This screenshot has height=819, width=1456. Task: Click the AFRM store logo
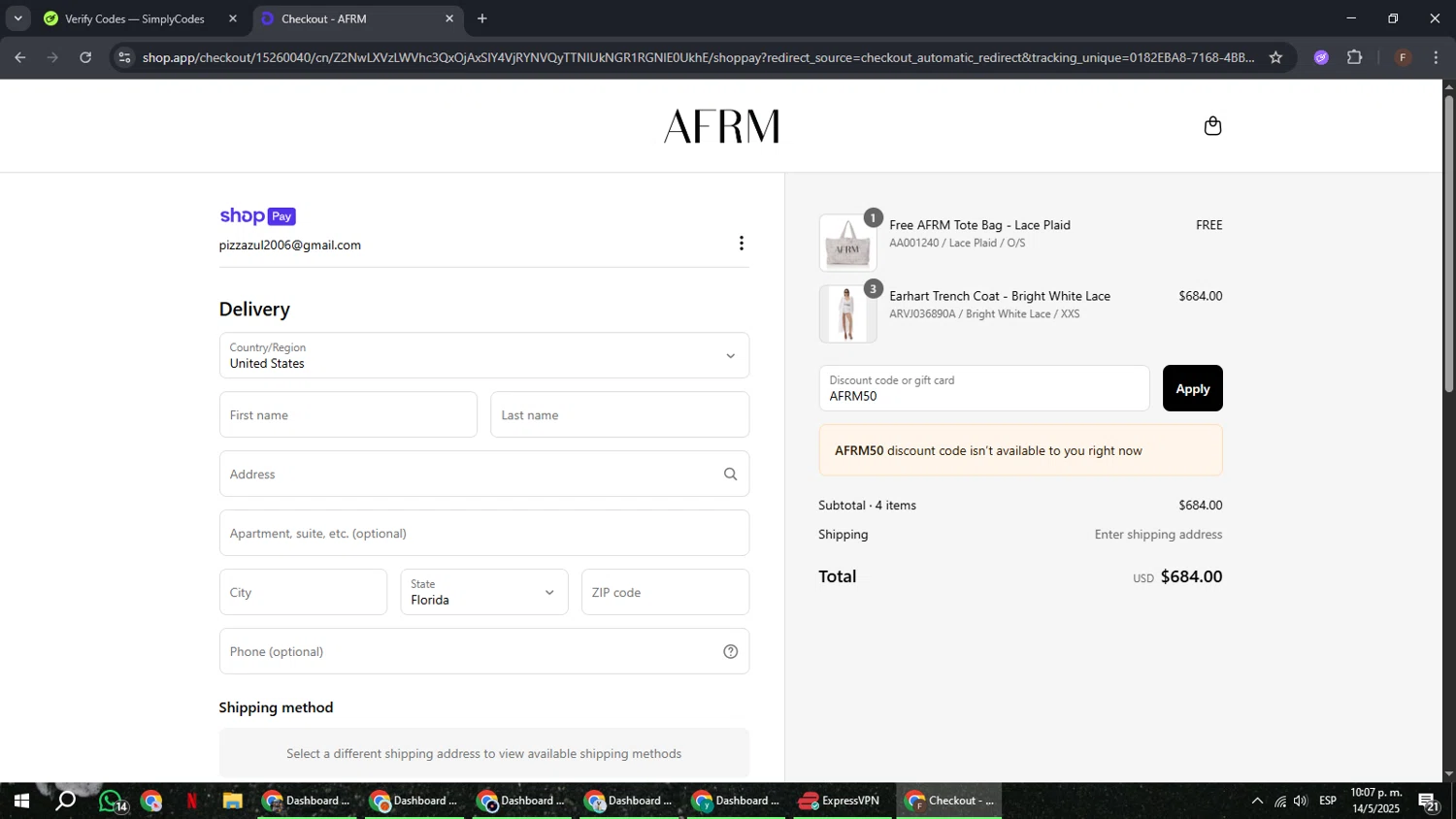pos(721,126)
